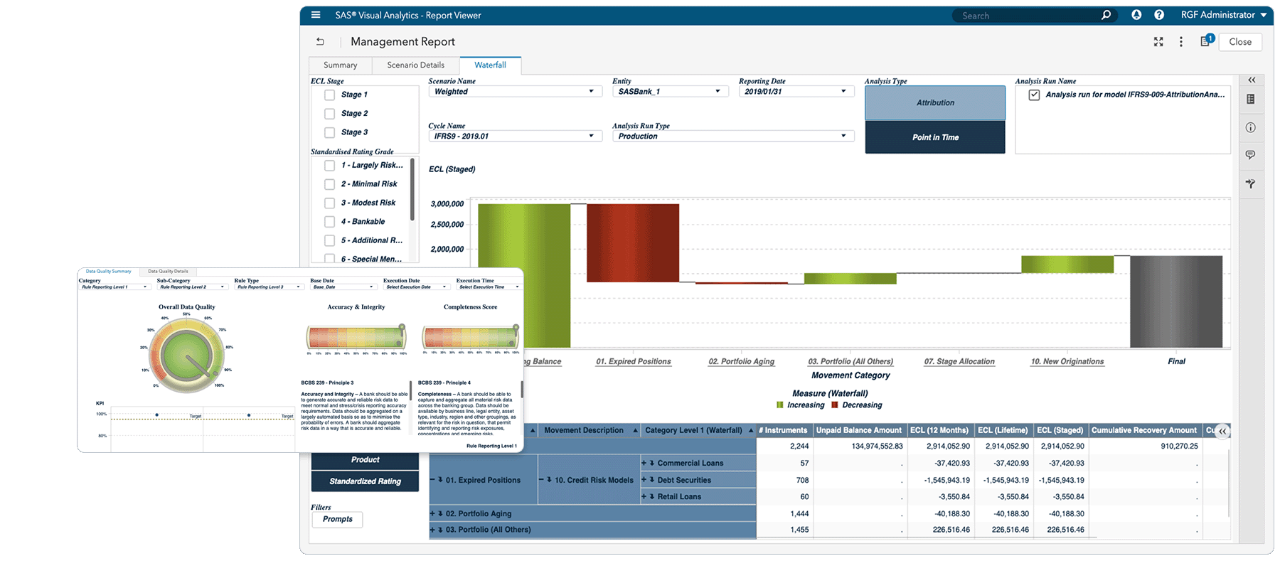Viewport: 1280px width, 561px height.
Task: Select the Waterfall tab
Action: 490,65
